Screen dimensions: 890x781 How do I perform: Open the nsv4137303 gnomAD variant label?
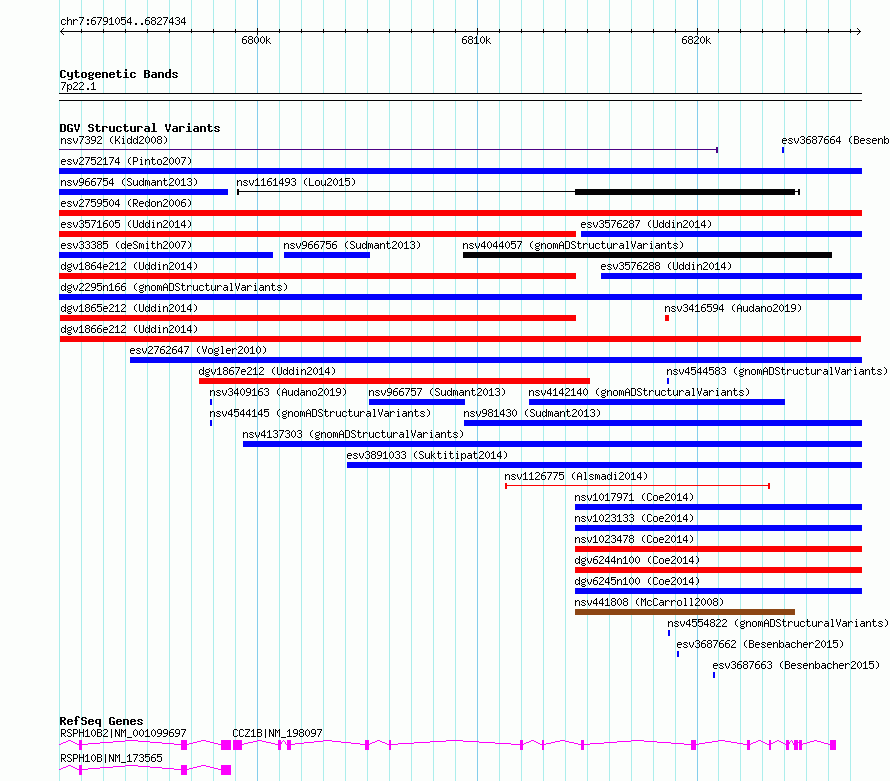[353, 434]
